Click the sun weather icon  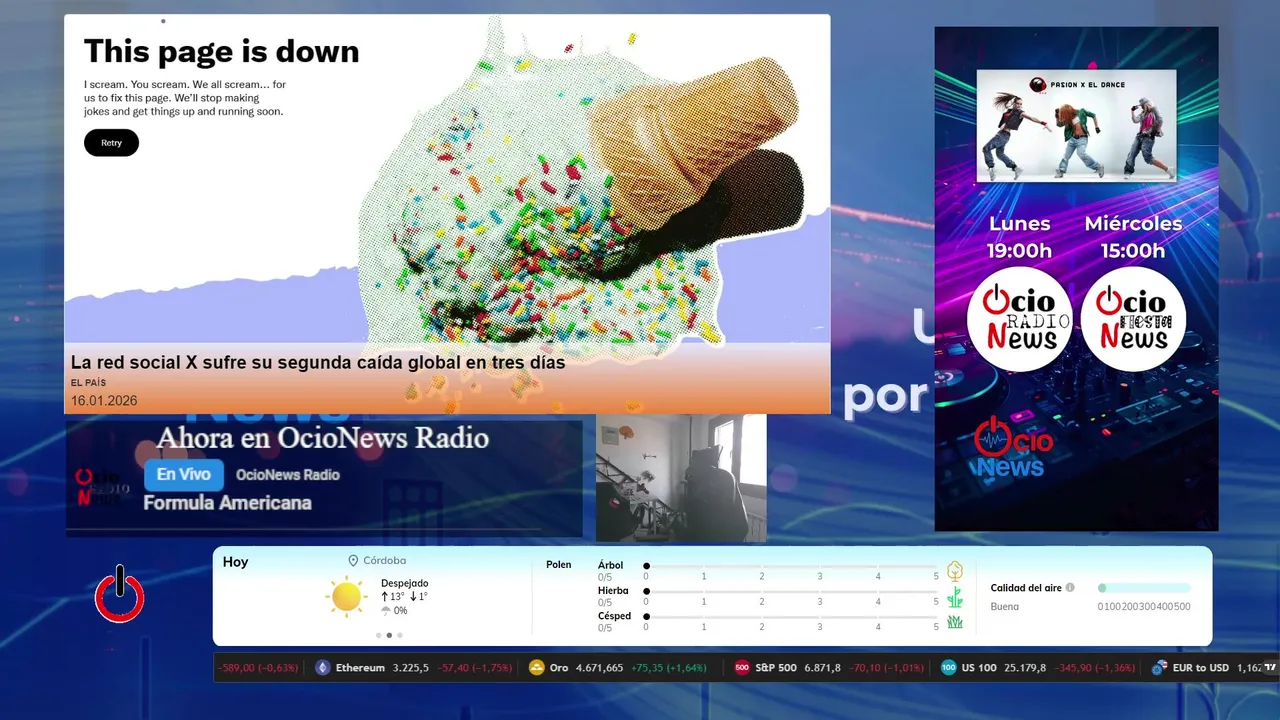click(x=346, y=597)
